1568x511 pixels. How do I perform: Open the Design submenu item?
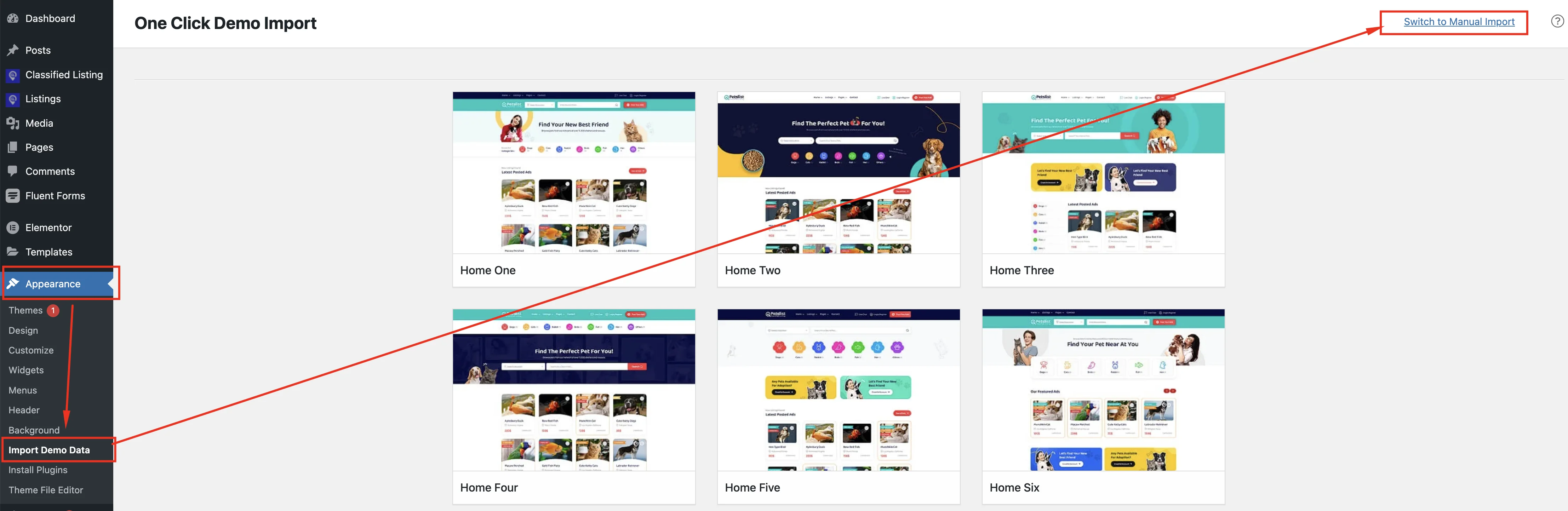23,330
